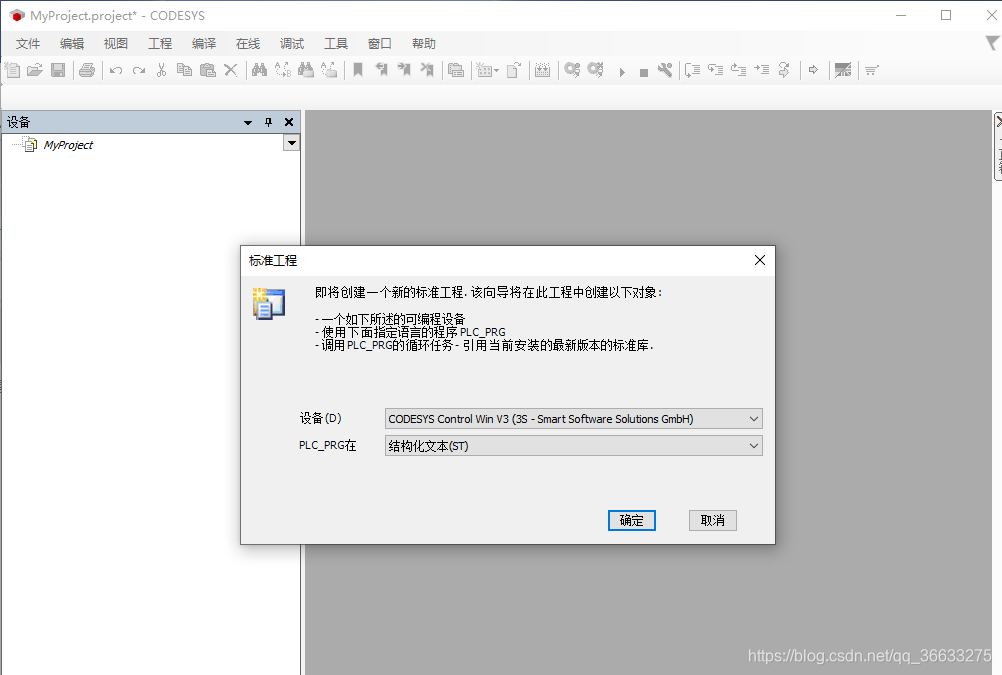Click the properties window icon in toolbar
This screenshot has height=675, width=1002.
[456, 70]
